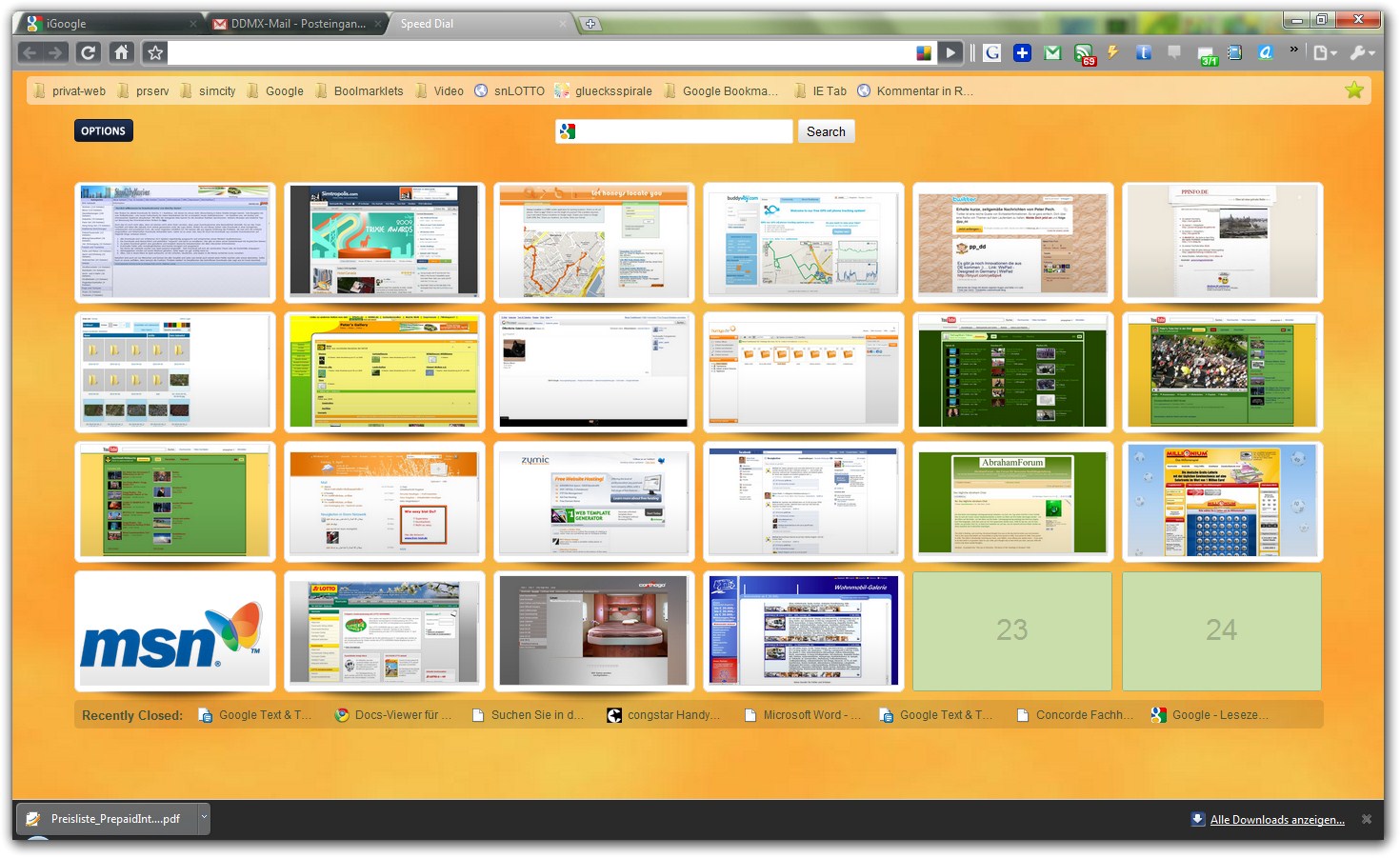Click the blue plus extension icon
Image resolution: width=1400 pixels, height=858 pixels.
coord(1022,53)
